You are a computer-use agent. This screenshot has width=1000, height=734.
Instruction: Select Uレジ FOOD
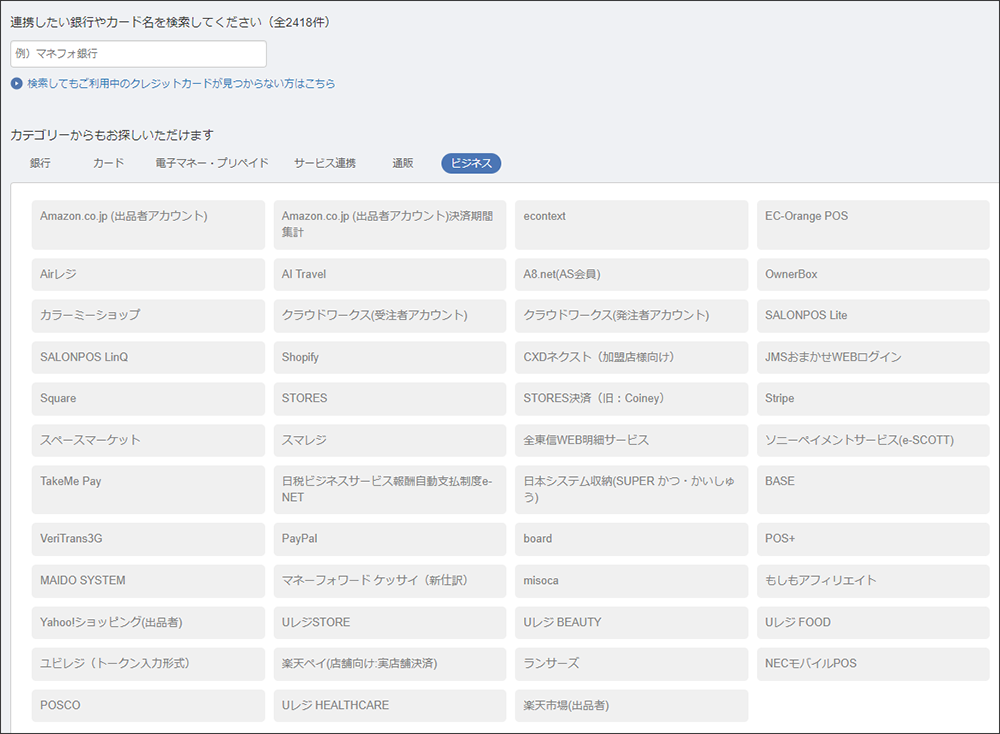(873, 622)
